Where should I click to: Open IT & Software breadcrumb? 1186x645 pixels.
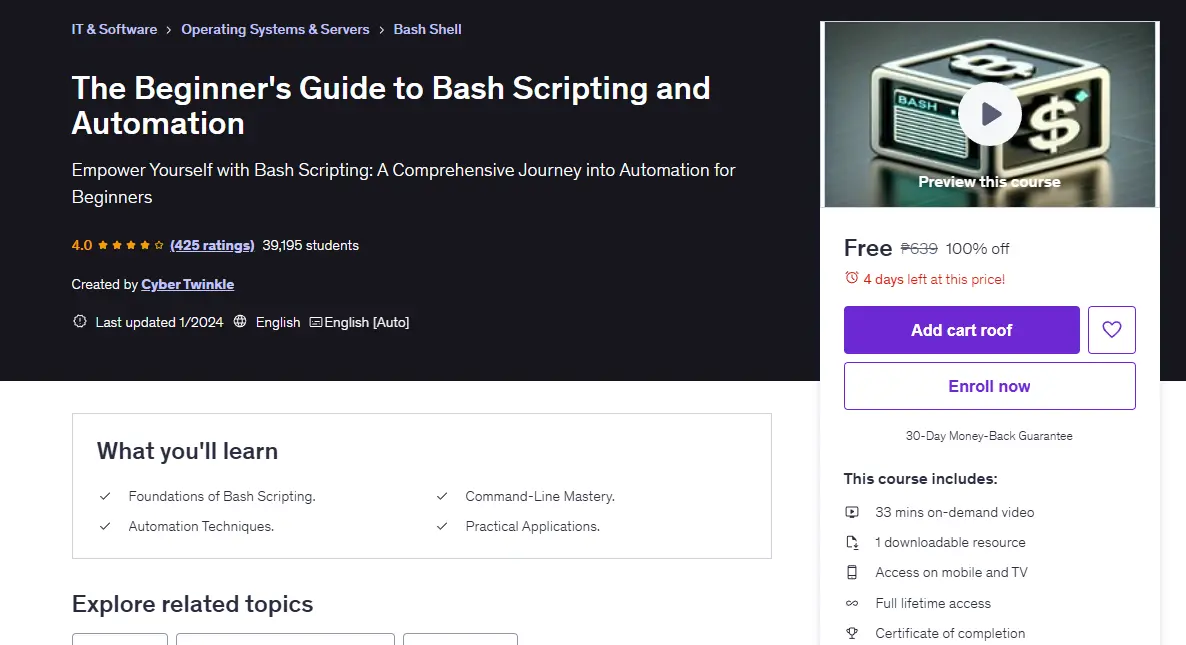(114, 29)
